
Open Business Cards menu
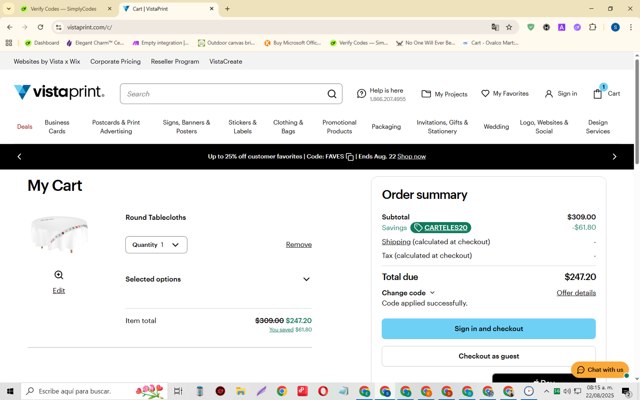click(57, 127)
